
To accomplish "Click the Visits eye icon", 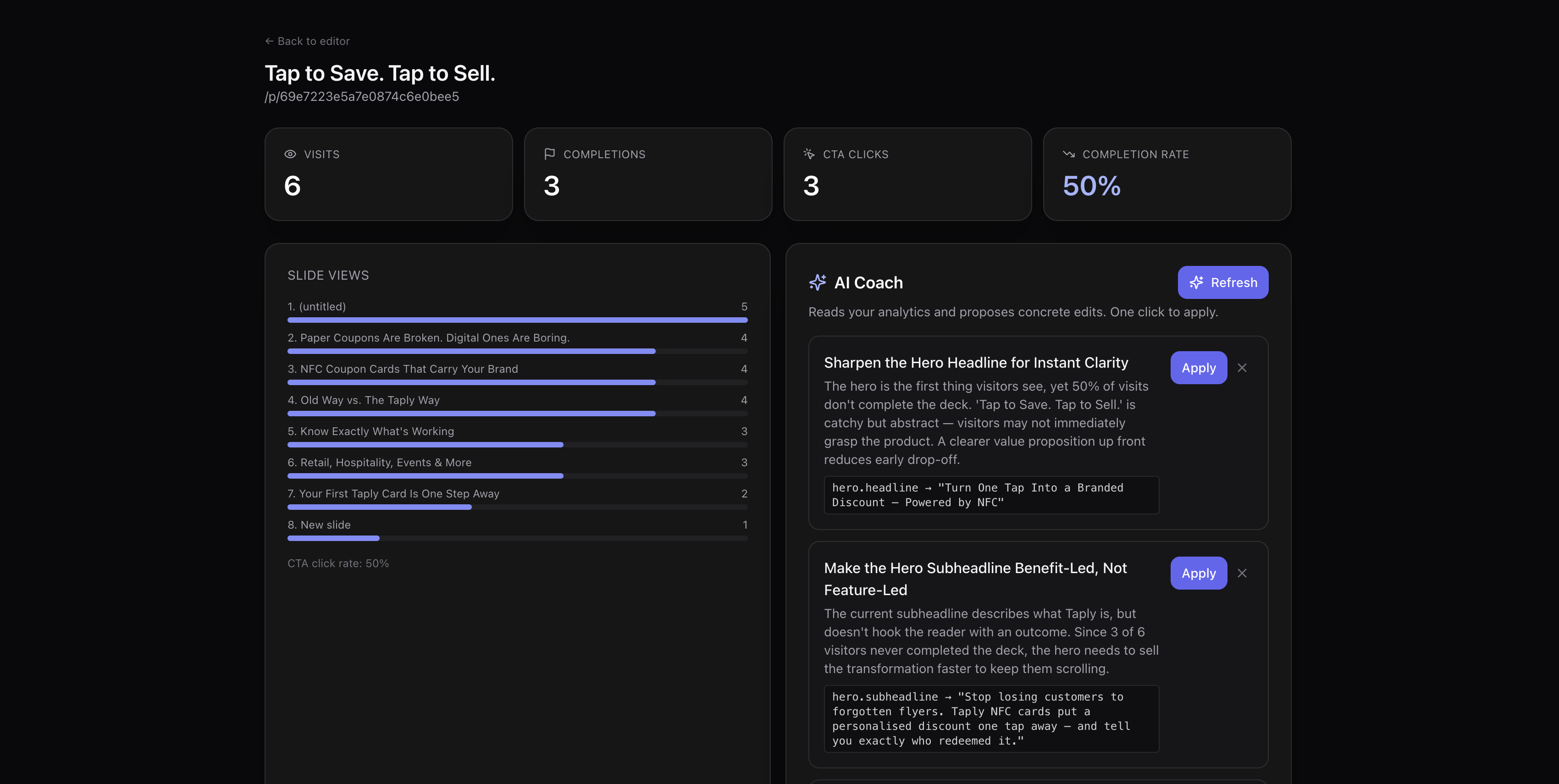I will point(290,154).
